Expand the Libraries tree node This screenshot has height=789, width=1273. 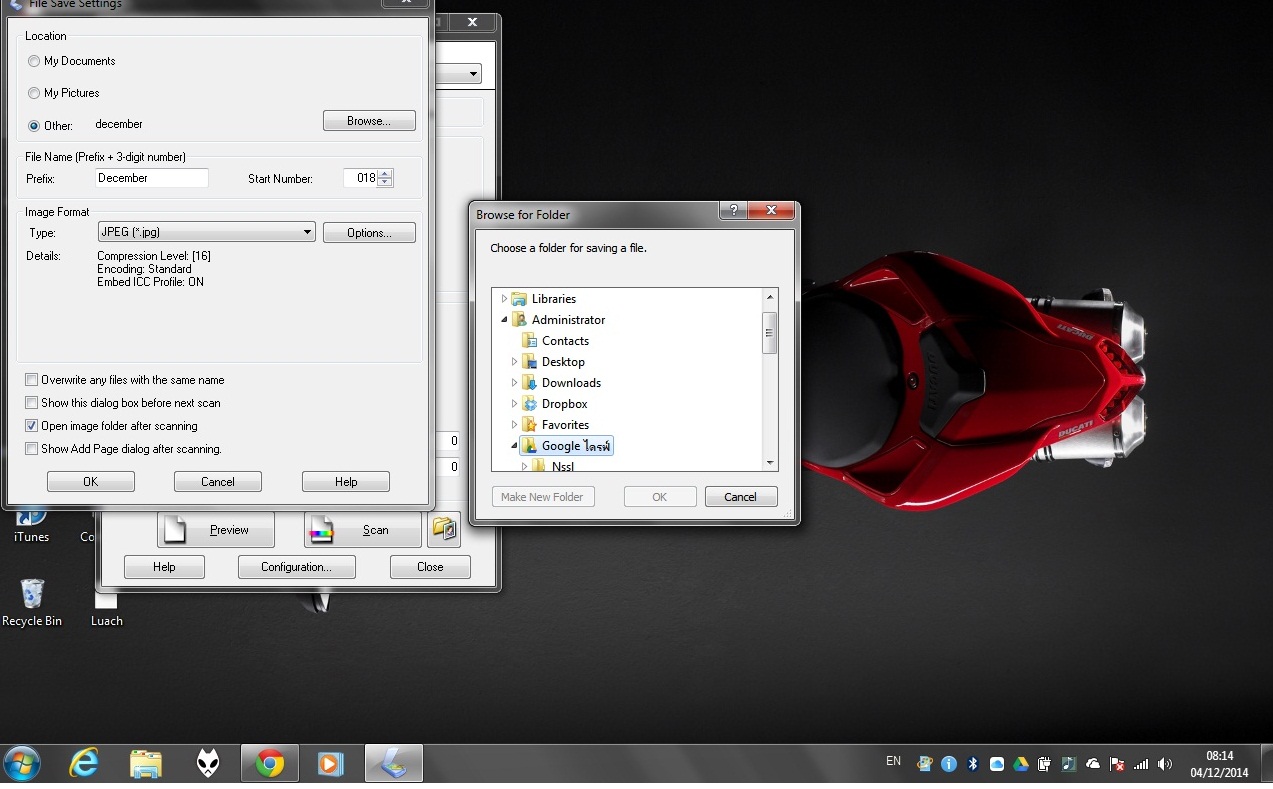click(504, 299)
